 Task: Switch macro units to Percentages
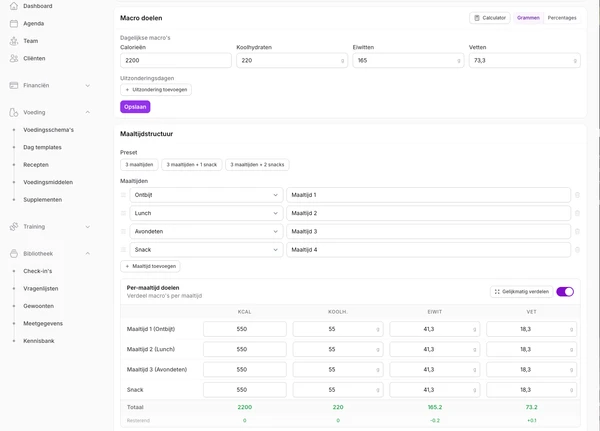point(562,18)
